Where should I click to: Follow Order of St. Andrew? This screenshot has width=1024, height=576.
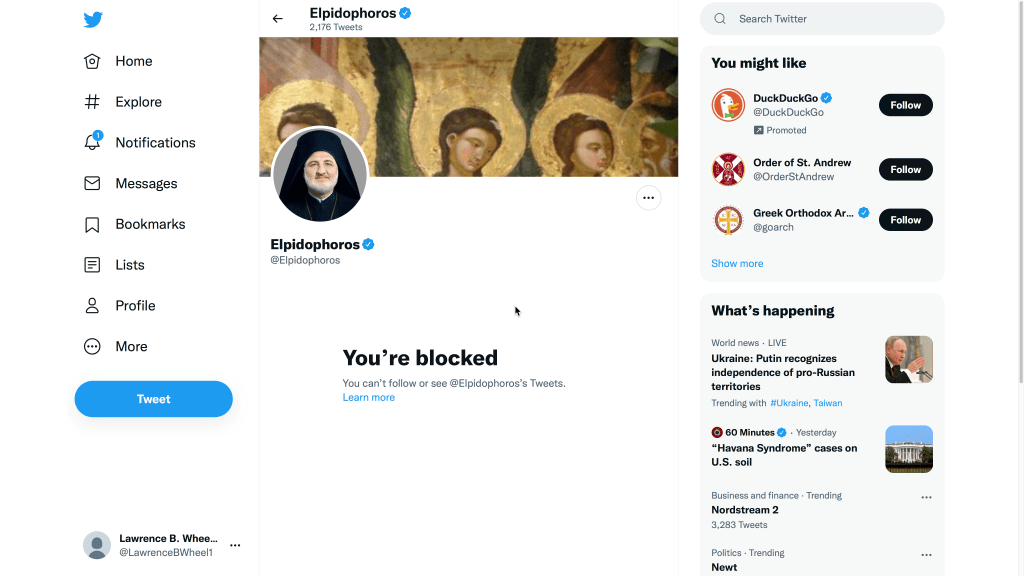tap(905, 170)
